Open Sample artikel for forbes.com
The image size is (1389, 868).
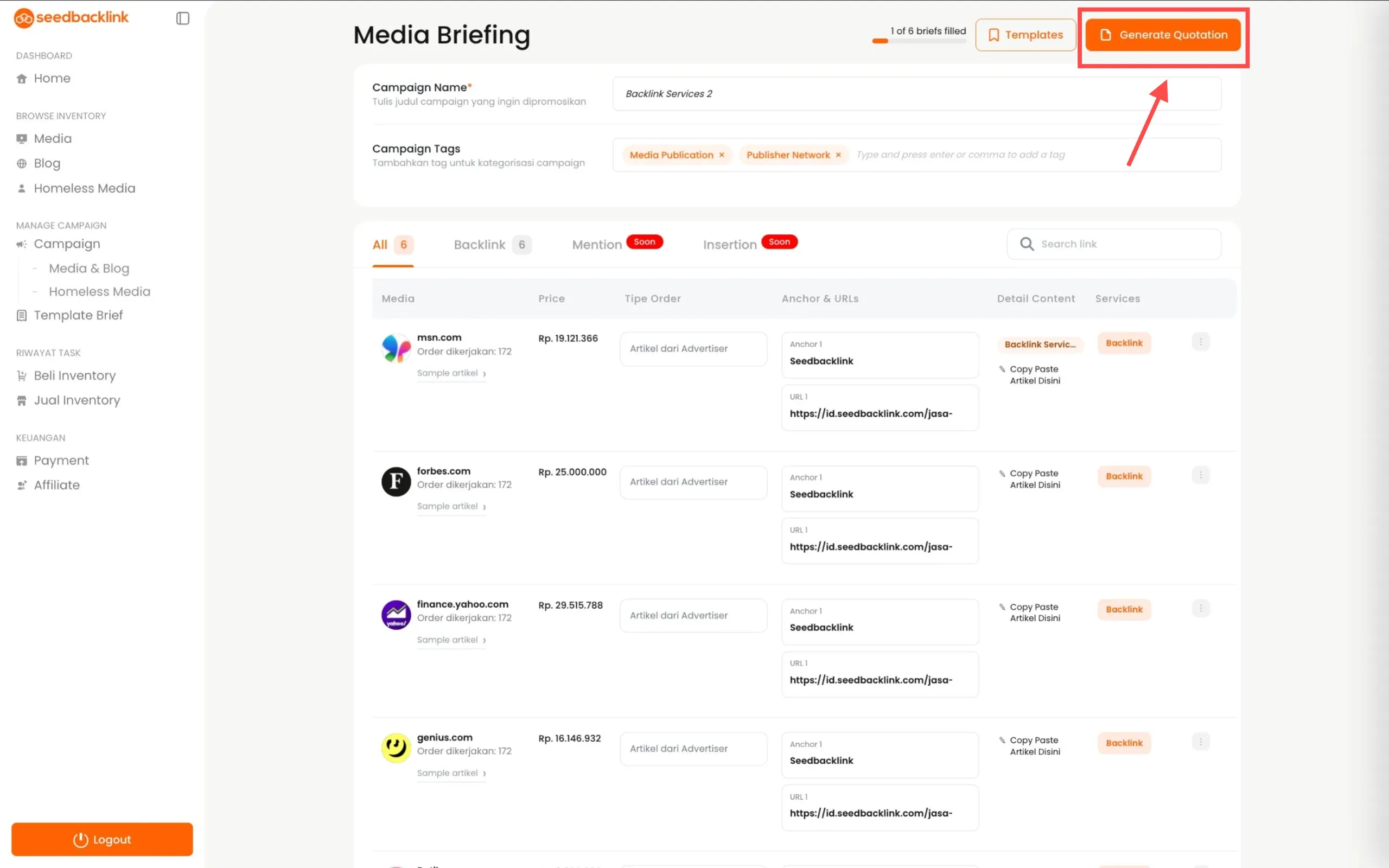[451, 506]
